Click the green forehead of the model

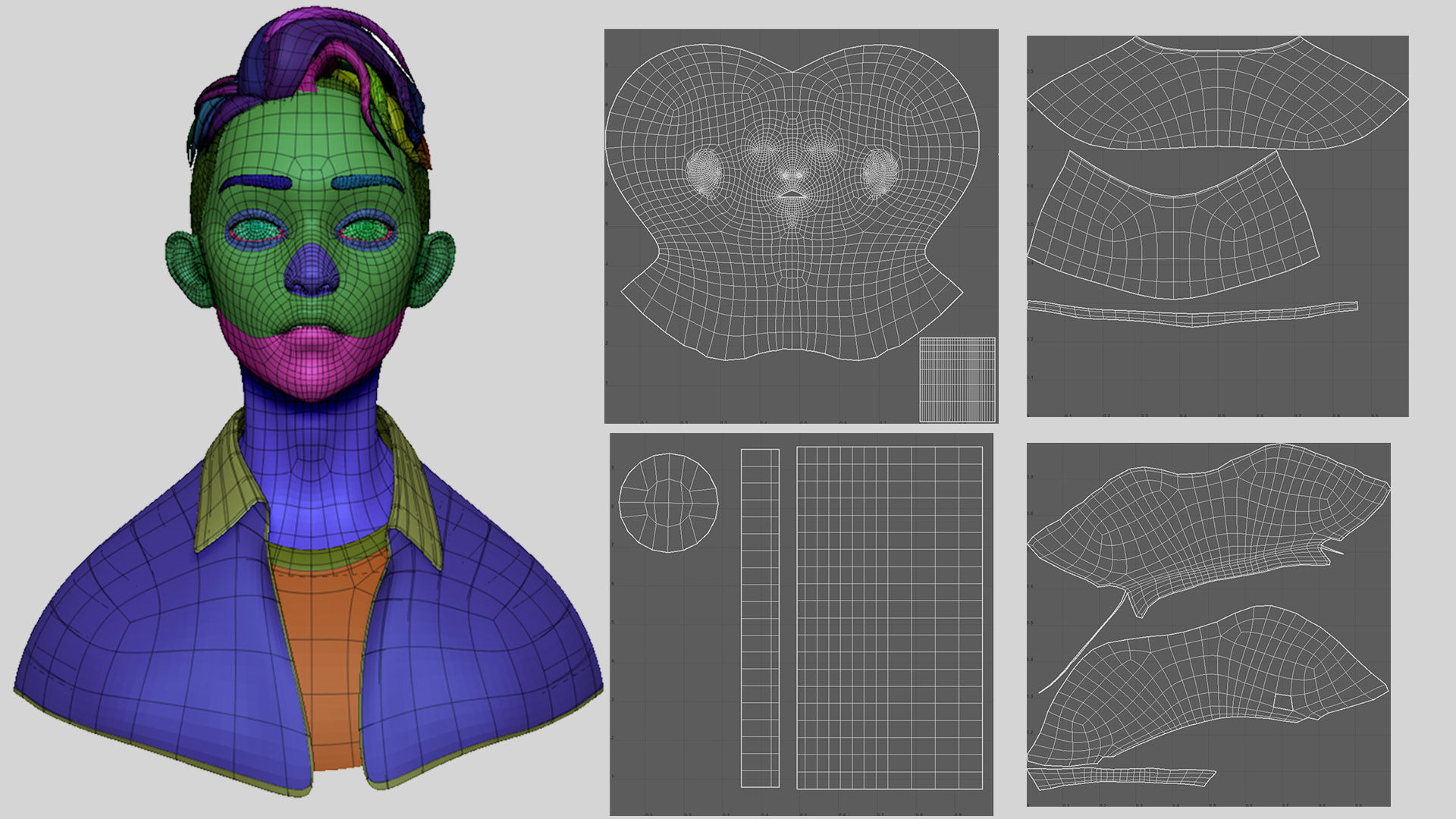(x=309, y=136)
